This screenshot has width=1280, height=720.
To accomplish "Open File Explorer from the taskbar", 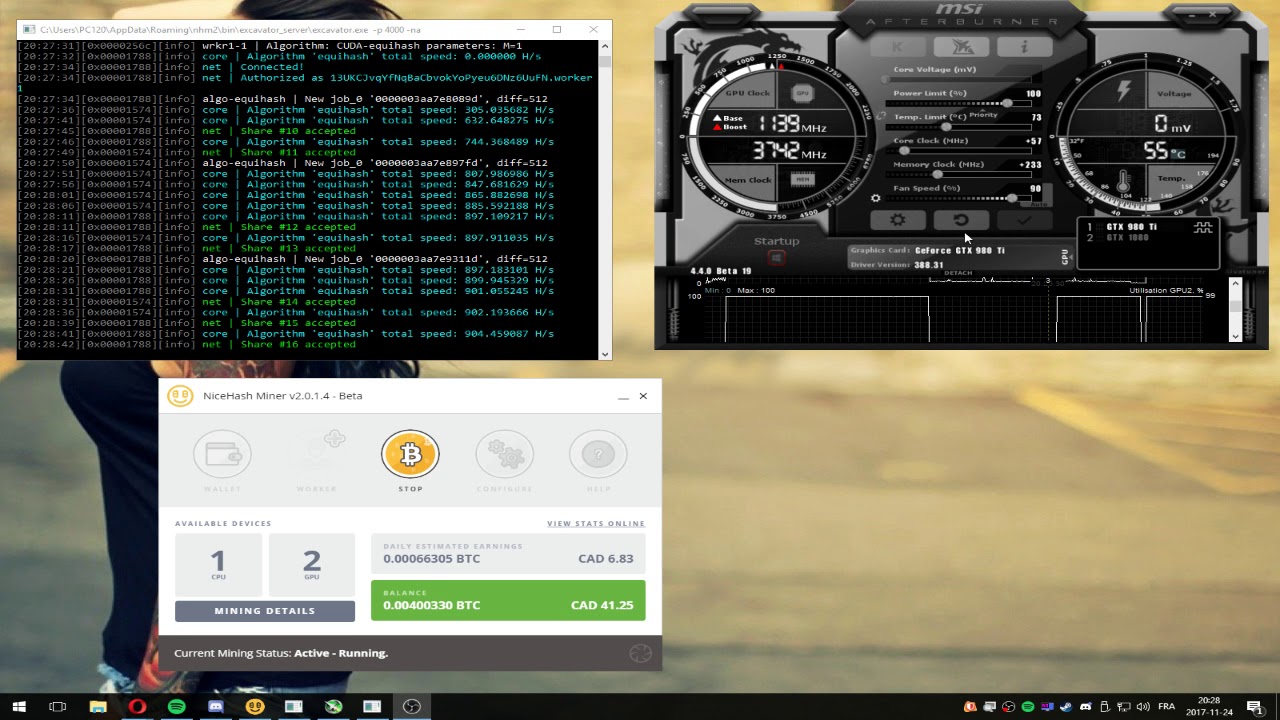I will click(x=98, y=707).
